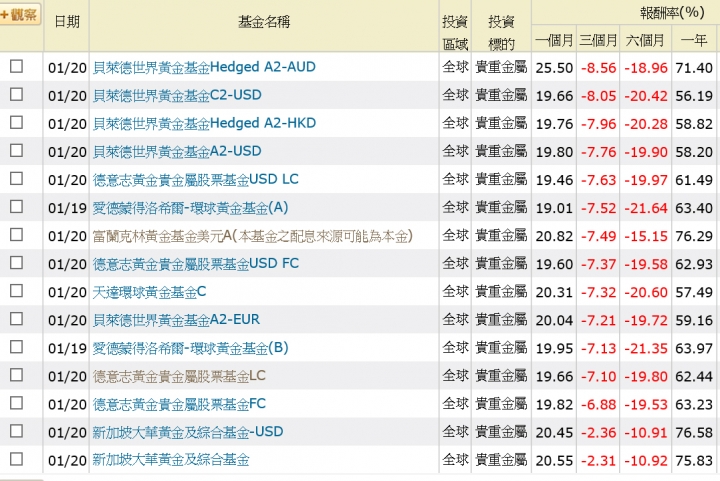Tick checkbox for 德意志黃金貴金屬股票基金USD LC
The image size is (720, 481).
click(x=17, y=179)
